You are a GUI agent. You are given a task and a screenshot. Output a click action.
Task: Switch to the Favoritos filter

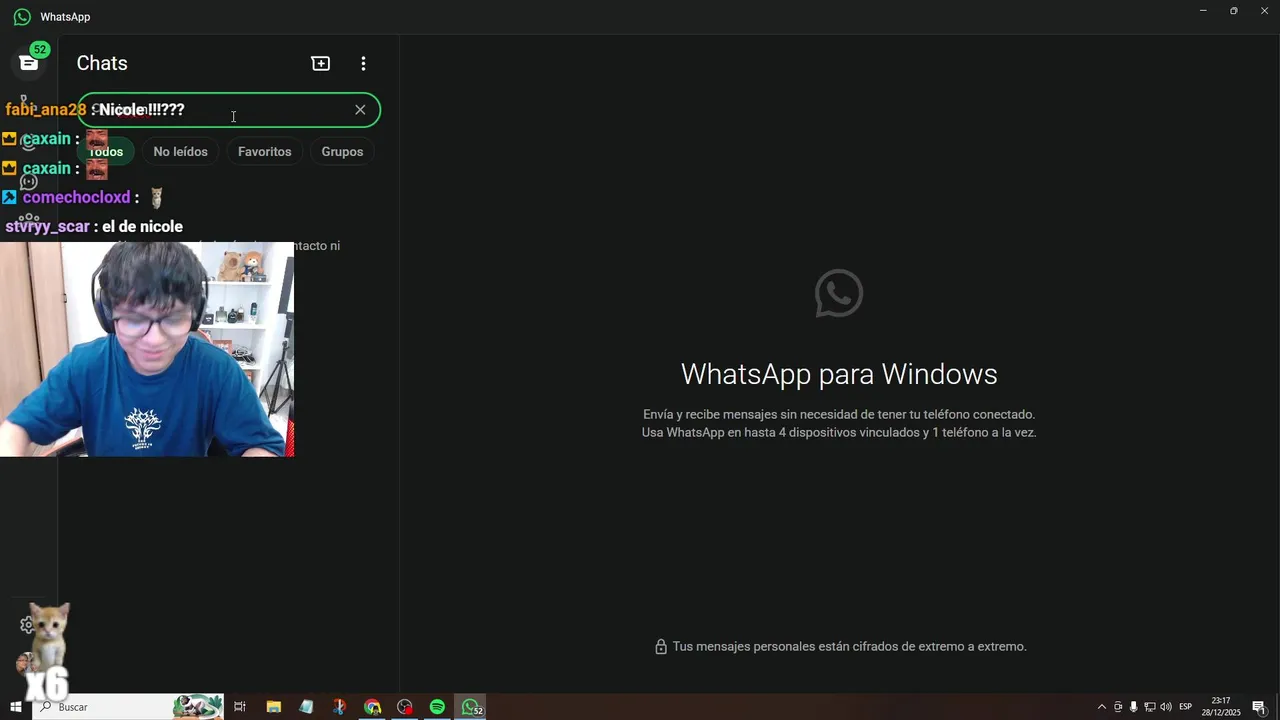click(265, 152)
